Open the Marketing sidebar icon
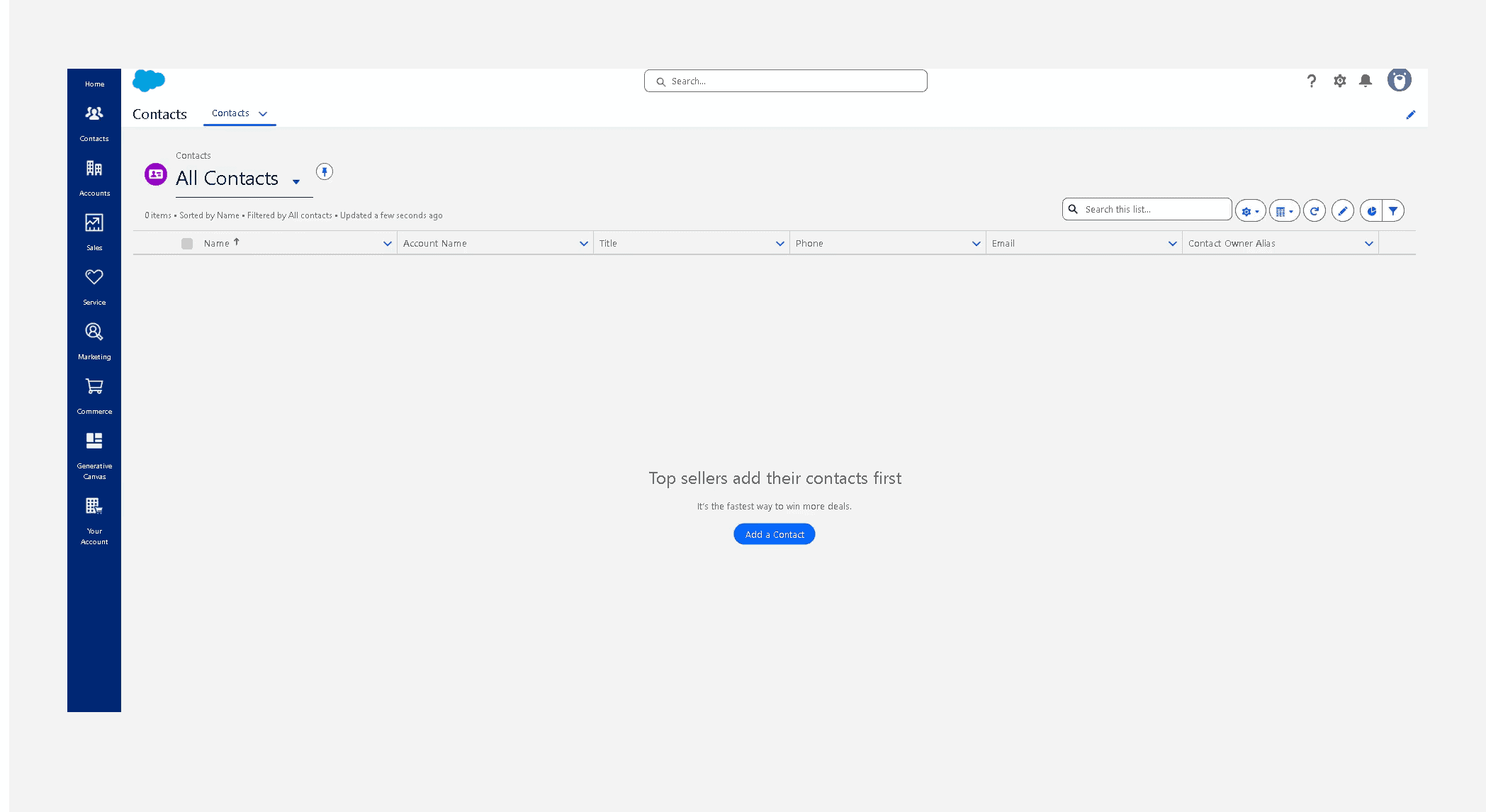Viewport: 1486px width, 812px height. tap(94, 332)
